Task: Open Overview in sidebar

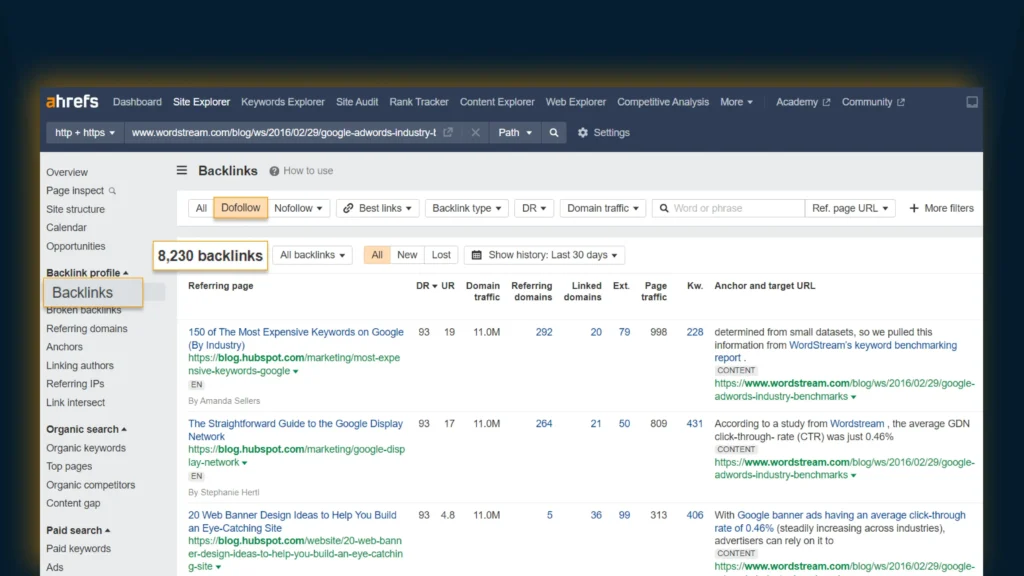Action: [x=67, y=172]
